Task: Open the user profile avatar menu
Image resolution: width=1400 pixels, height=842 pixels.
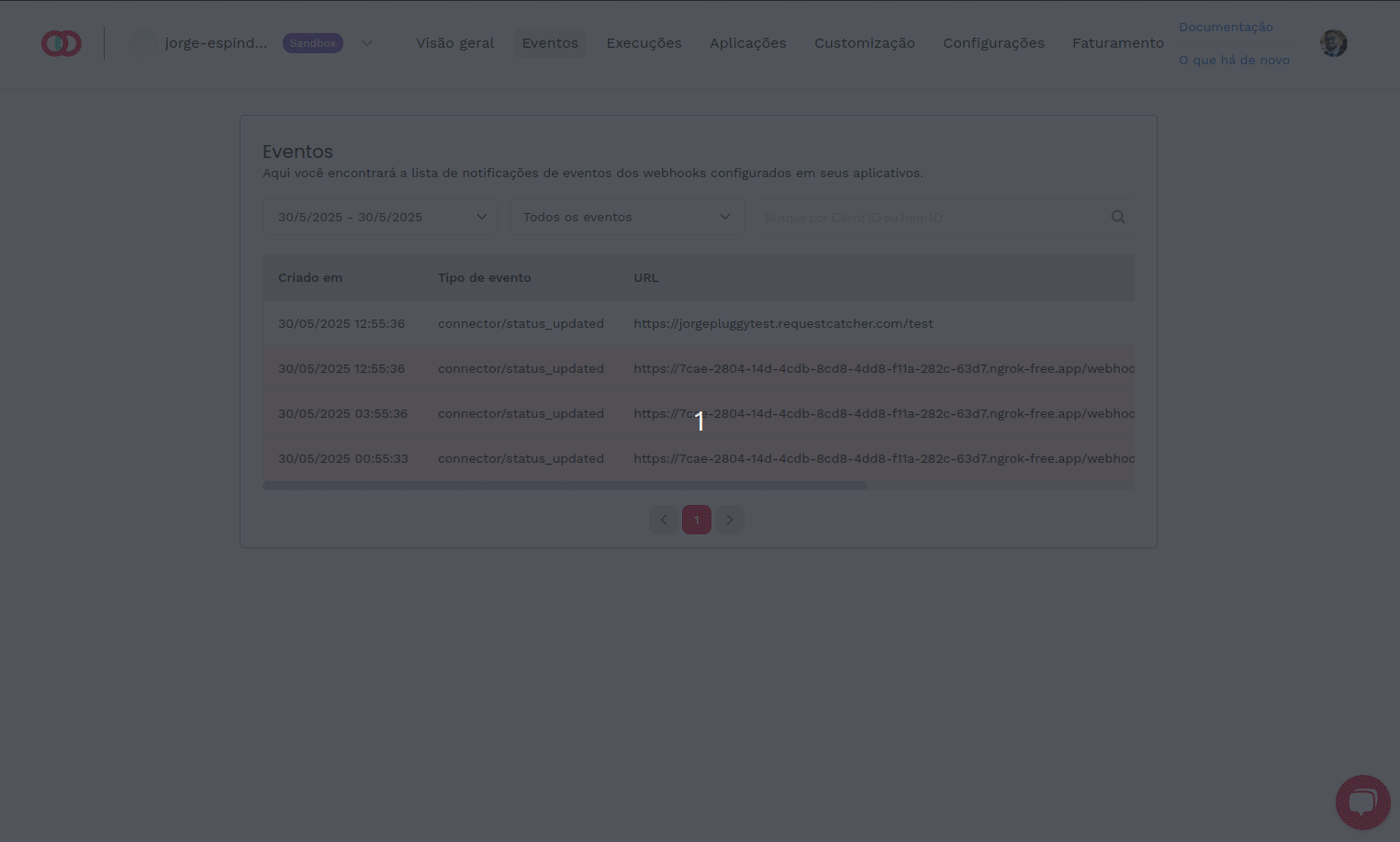Action: (1333, 43)
